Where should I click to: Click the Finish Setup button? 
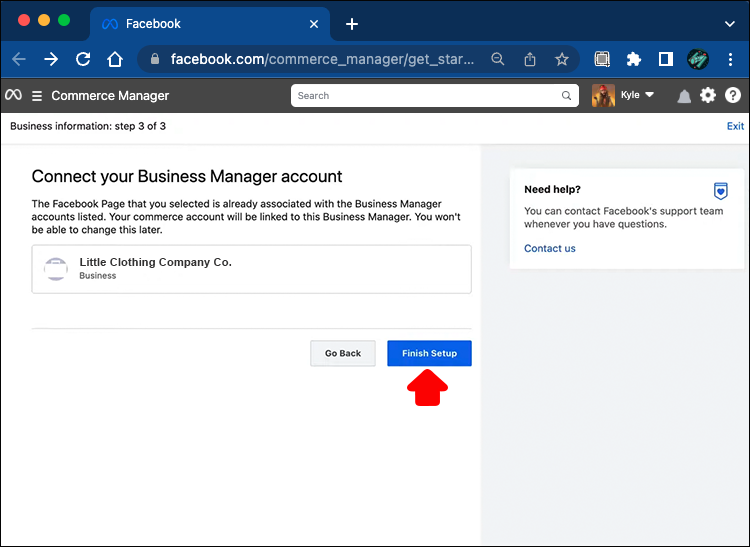pos(429,353)
